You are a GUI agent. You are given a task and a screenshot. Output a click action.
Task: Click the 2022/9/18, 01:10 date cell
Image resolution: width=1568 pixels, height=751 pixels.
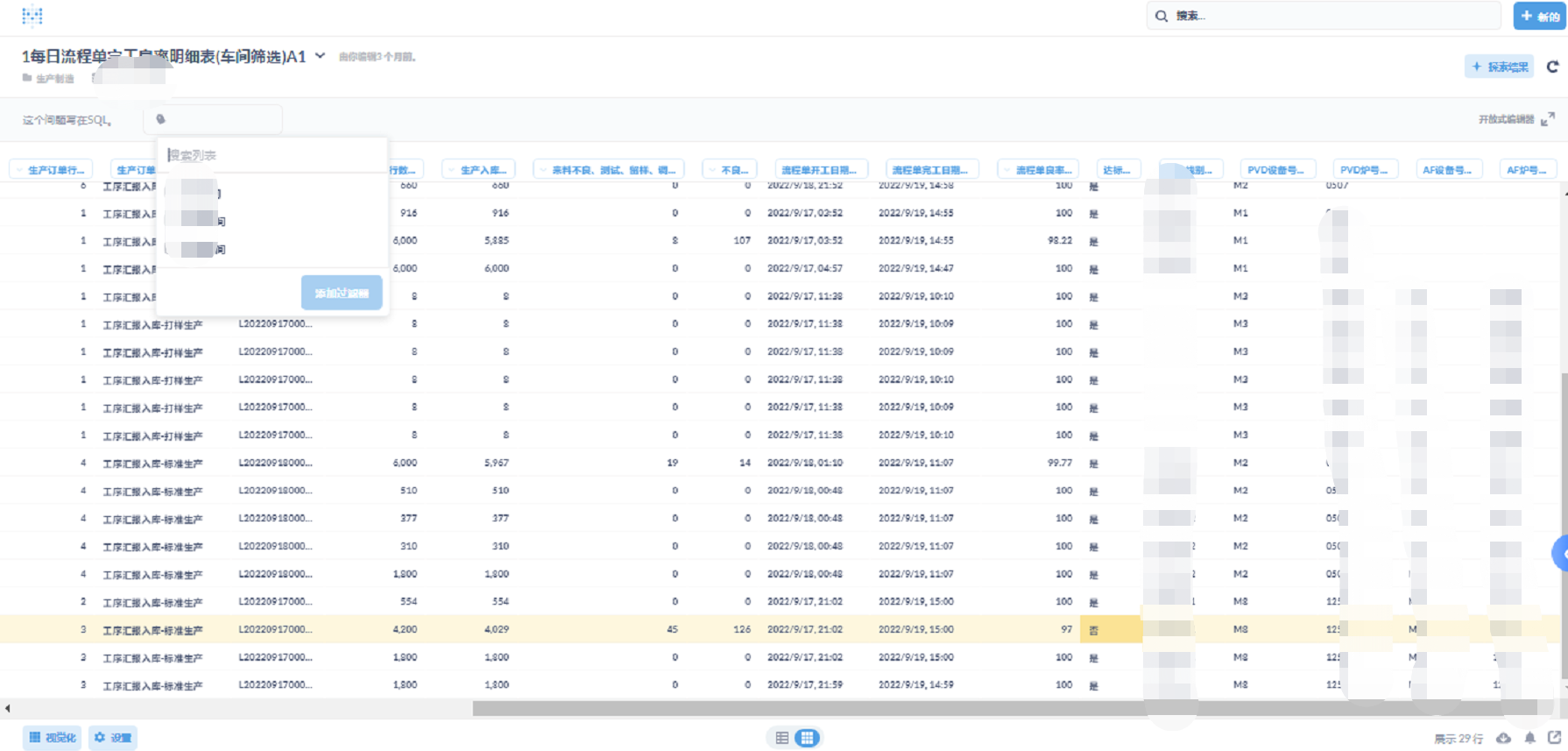[x=804, y=463]
